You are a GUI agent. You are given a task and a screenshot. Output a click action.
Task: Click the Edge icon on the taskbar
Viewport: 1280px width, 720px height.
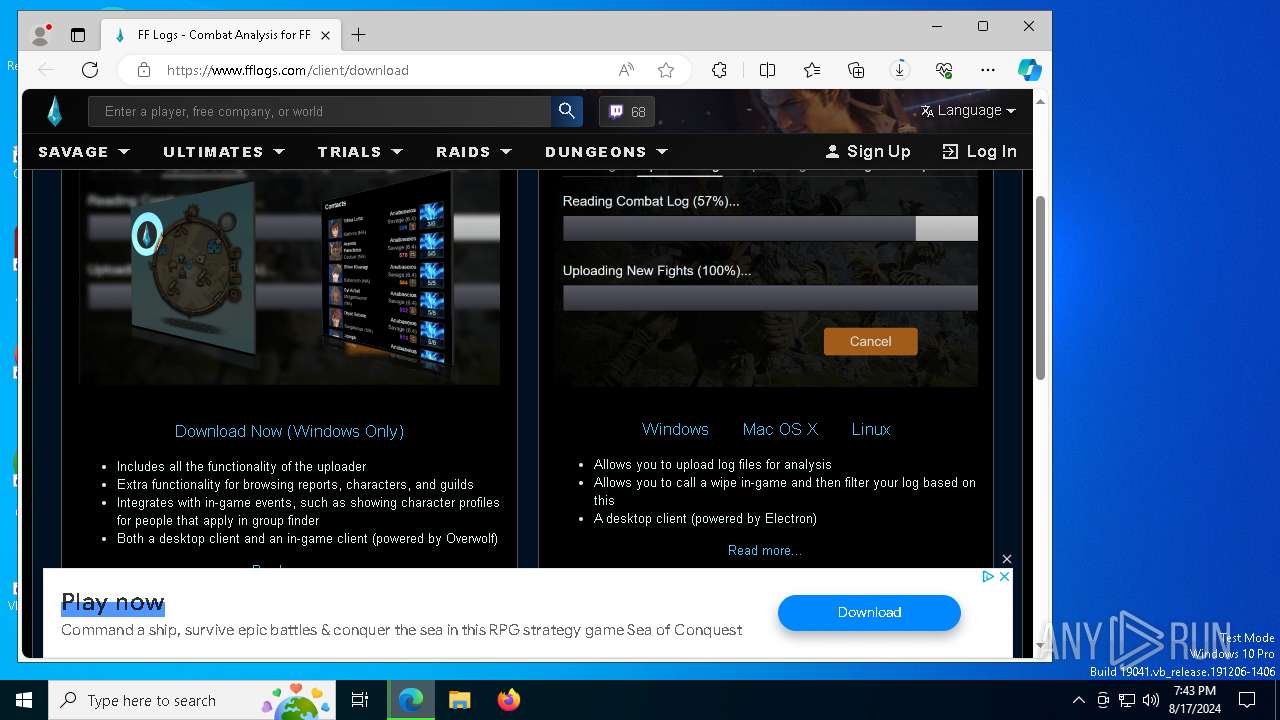[x=411, y=700]
